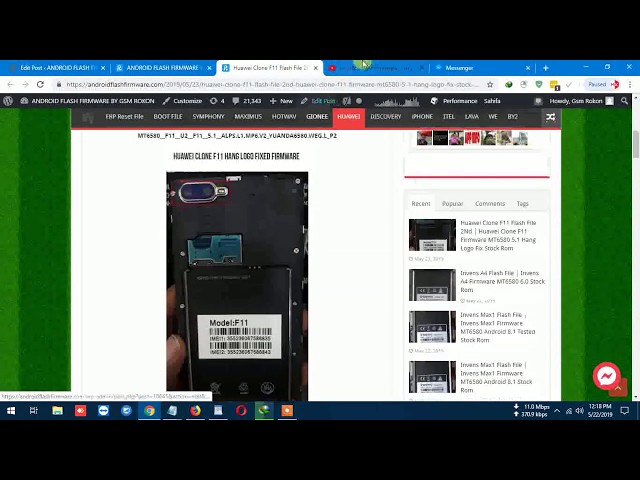The image size is (640, 480).
Task: Open Task View on the taskbar
Action: [x=34, y=411]
